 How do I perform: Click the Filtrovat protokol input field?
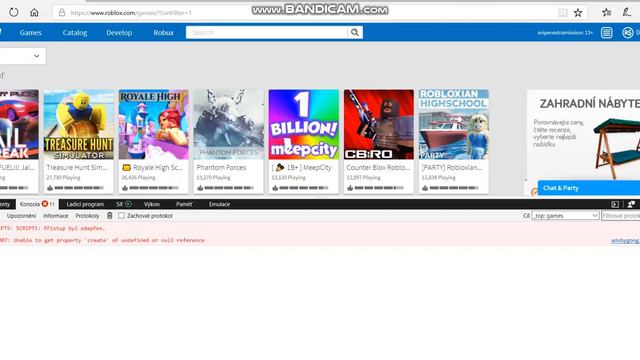[620, 216]
